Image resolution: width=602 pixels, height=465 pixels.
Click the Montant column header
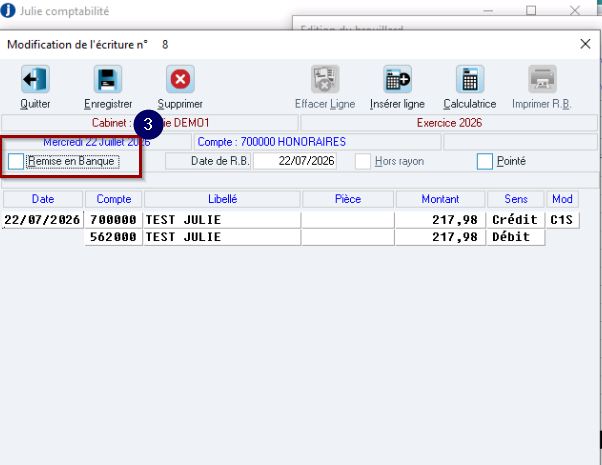(440, 199)
